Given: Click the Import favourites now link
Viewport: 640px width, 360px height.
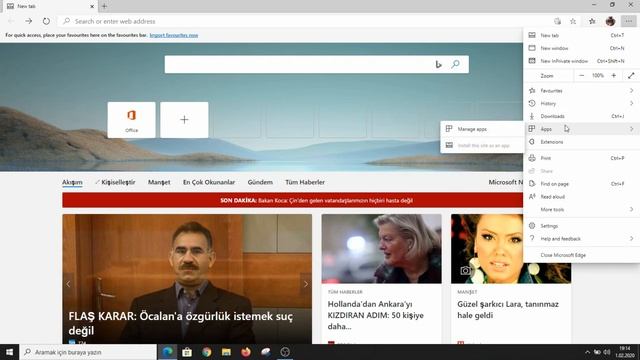Looking at the screenshot, I should (x=174, y=35).
